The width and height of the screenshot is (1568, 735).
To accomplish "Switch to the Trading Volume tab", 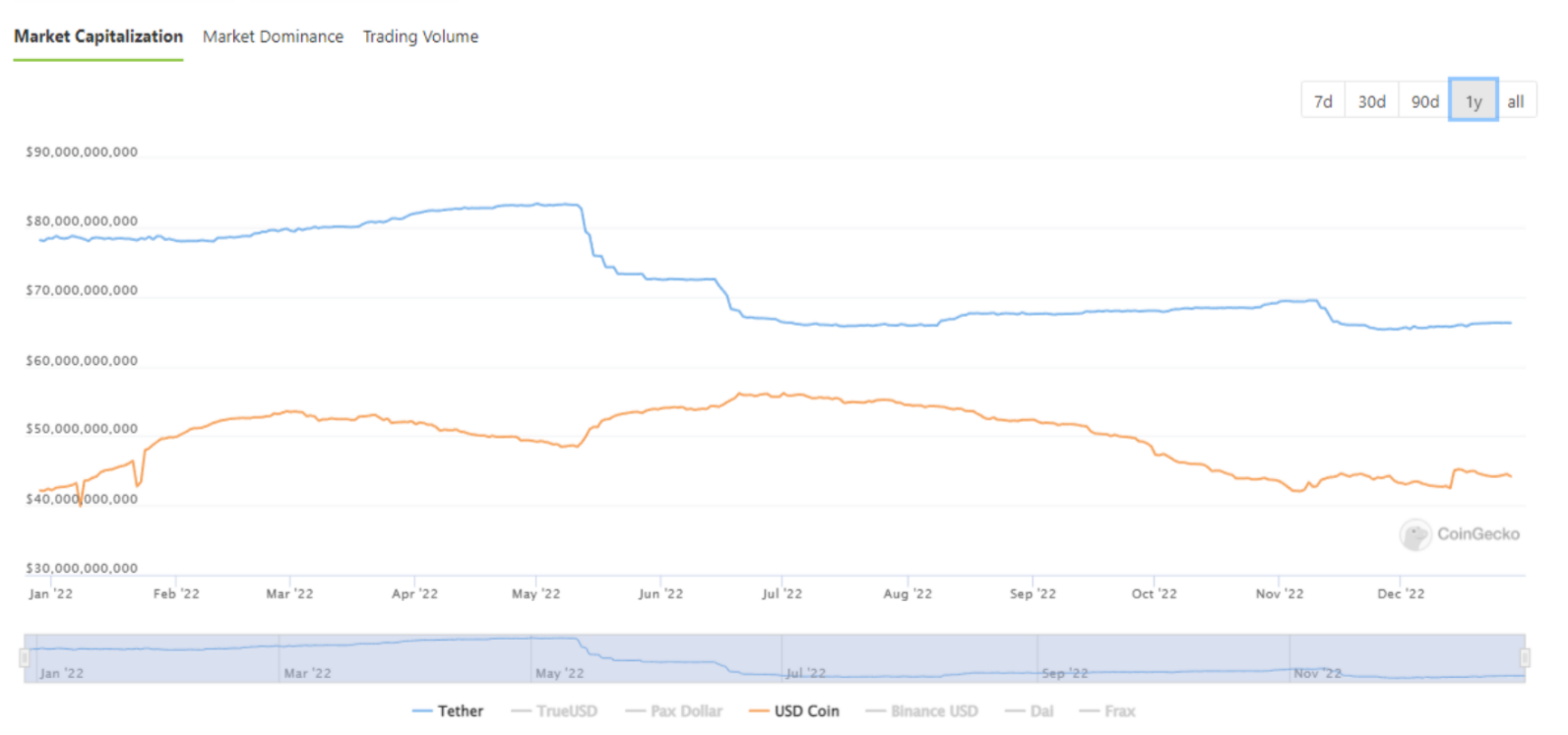I will pos(420,36).
